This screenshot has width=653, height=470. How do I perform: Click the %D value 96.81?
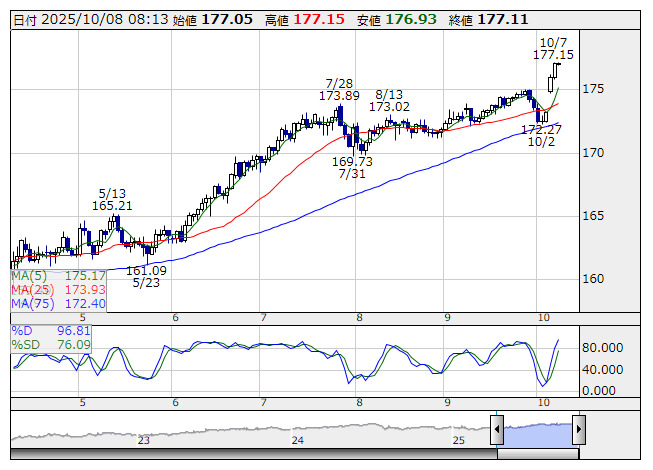(74, 331)
